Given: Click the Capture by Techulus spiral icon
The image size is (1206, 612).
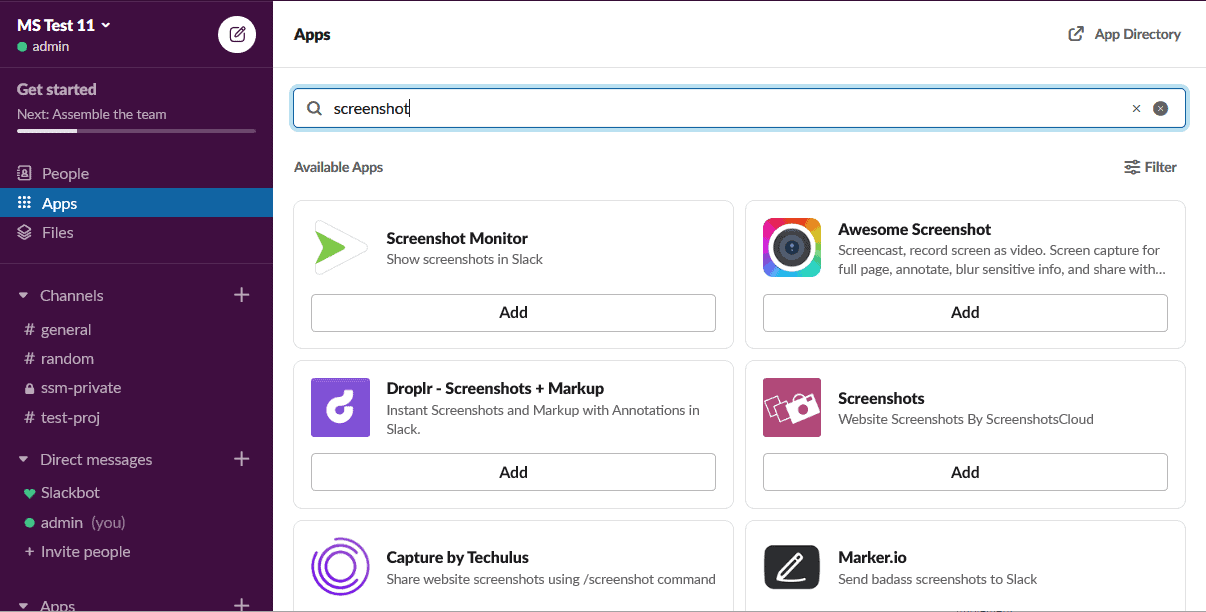Looking at the screenshot, I should (340, 567).
